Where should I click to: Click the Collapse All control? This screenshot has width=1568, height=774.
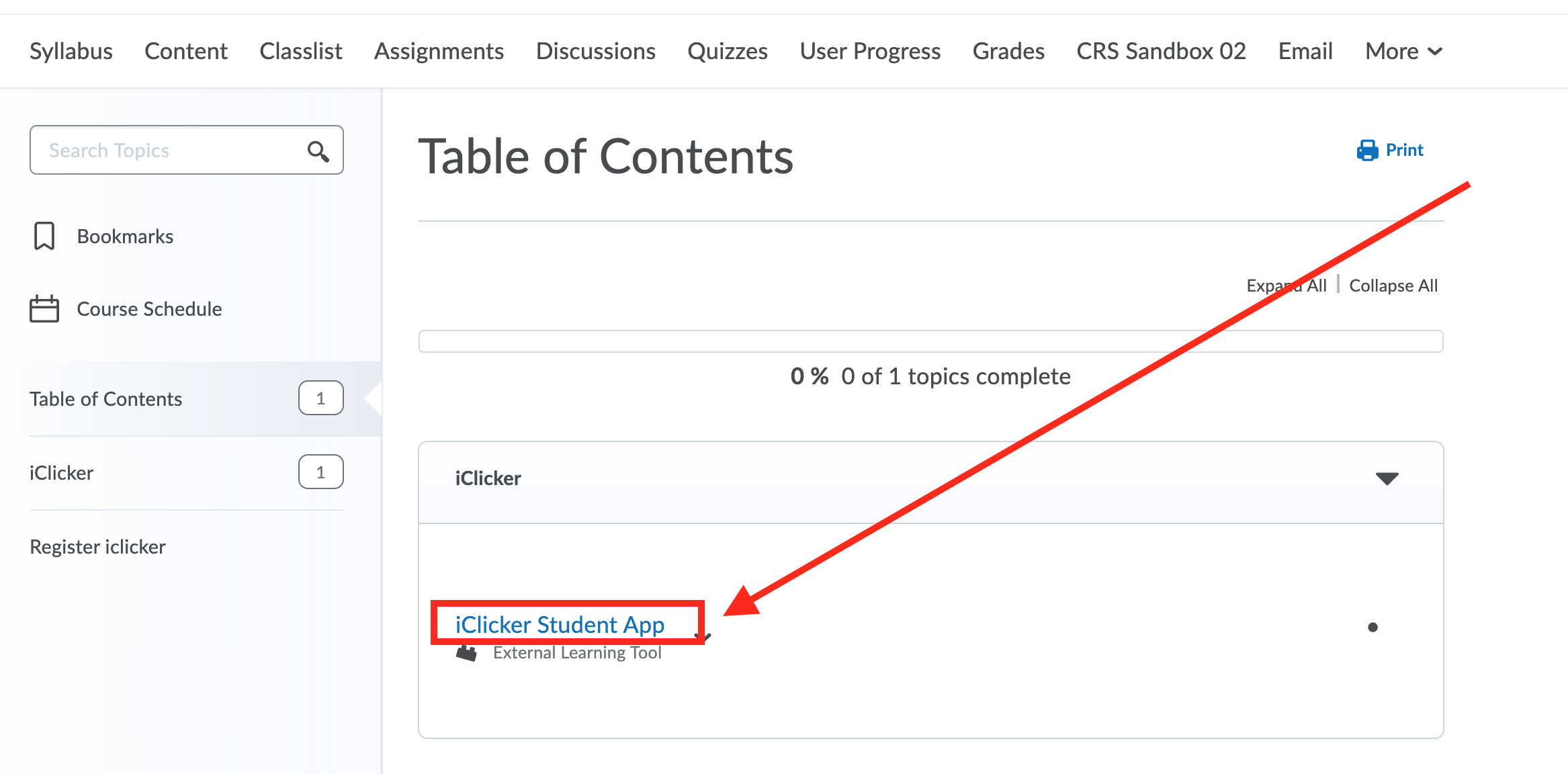1393,285
